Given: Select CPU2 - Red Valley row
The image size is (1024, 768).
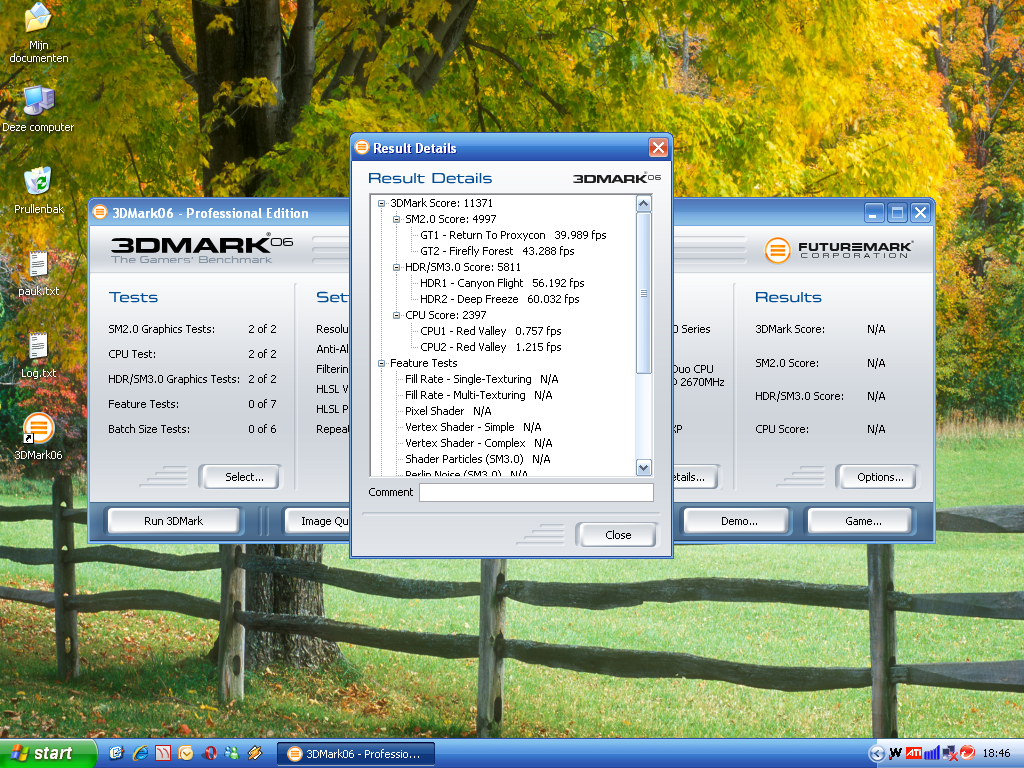Looking at the screenshot, I should pos(490,347).
